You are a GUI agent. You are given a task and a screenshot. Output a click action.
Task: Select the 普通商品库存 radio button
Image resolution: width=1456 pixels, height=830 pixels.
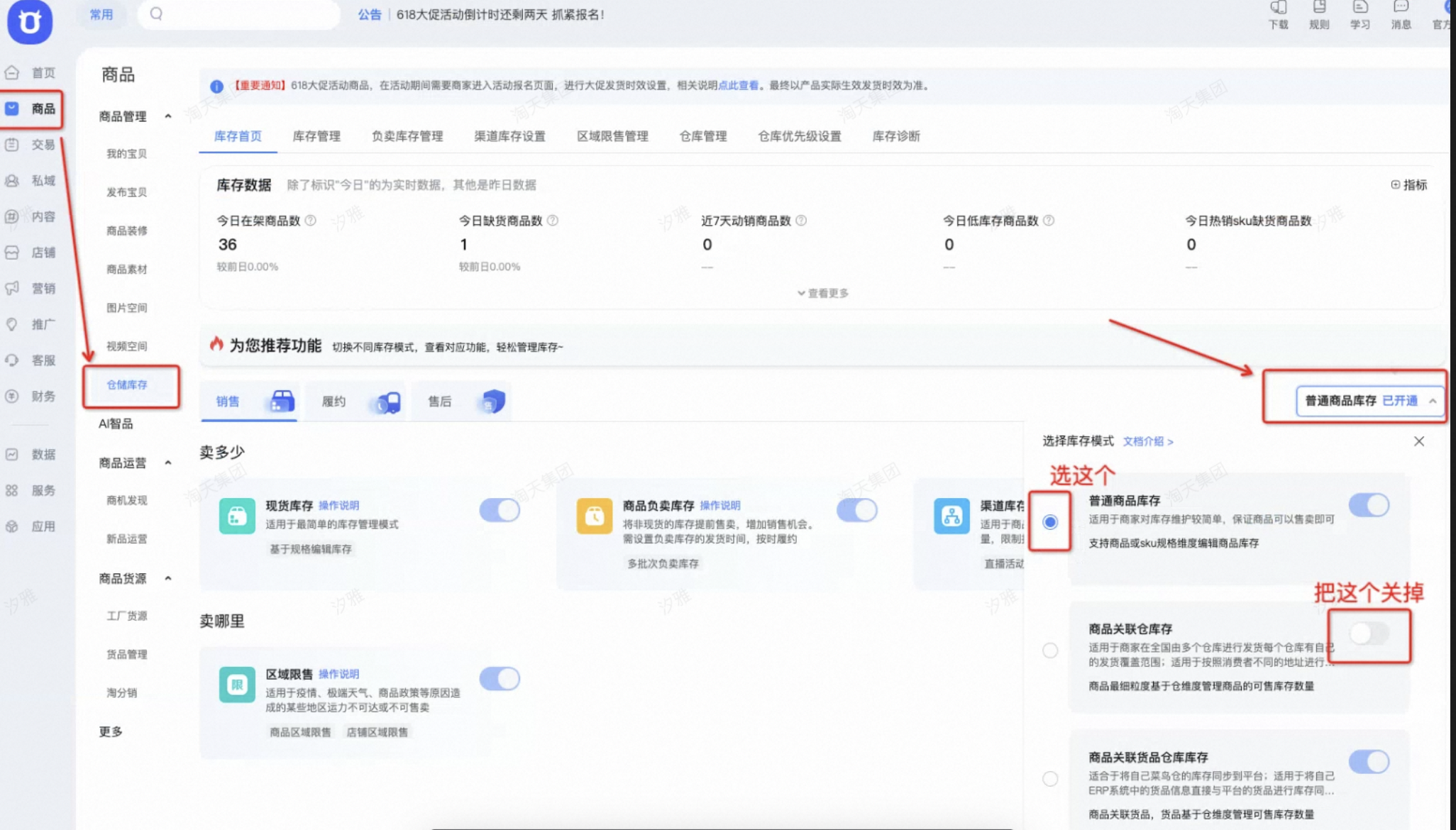[x=1050, y=522]
